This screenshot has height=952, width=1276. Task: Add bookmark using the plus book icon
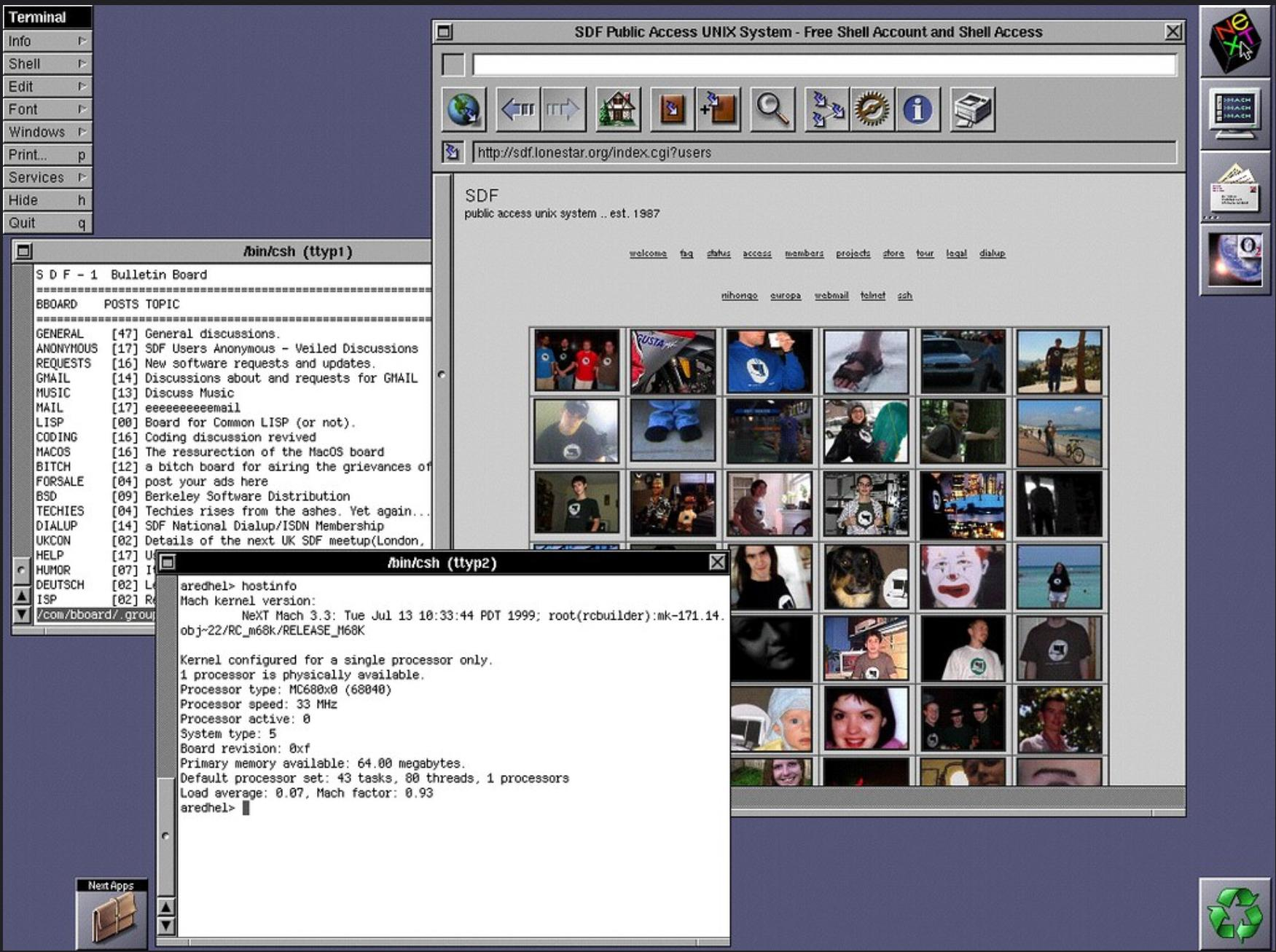[718, 110]
